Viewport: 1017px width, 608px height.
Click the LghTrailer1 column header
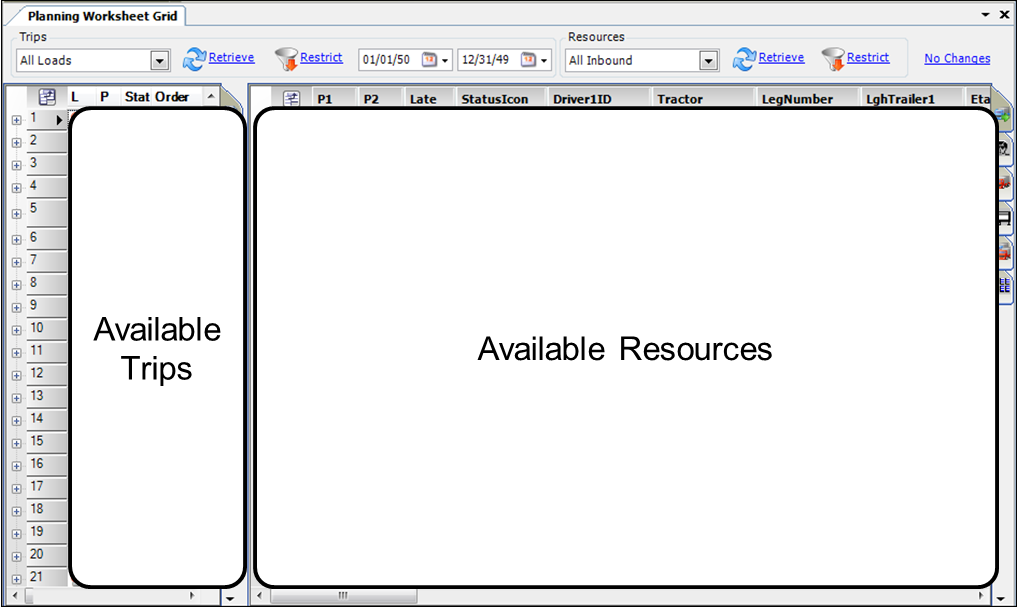click(913, 99)
